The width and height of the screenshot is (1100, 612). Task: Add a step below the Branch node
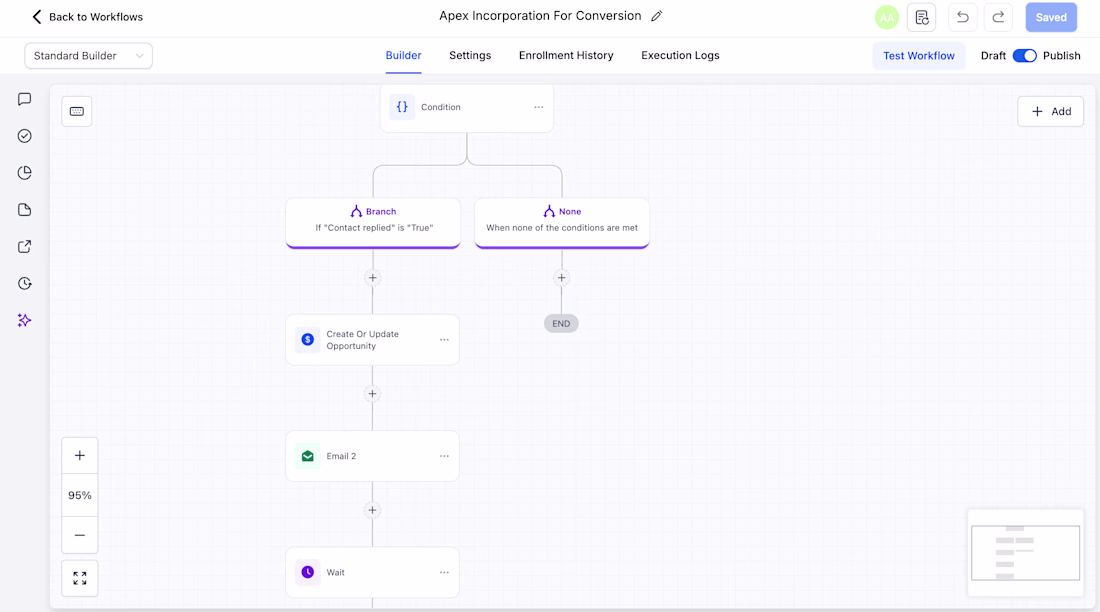(373, 278)
